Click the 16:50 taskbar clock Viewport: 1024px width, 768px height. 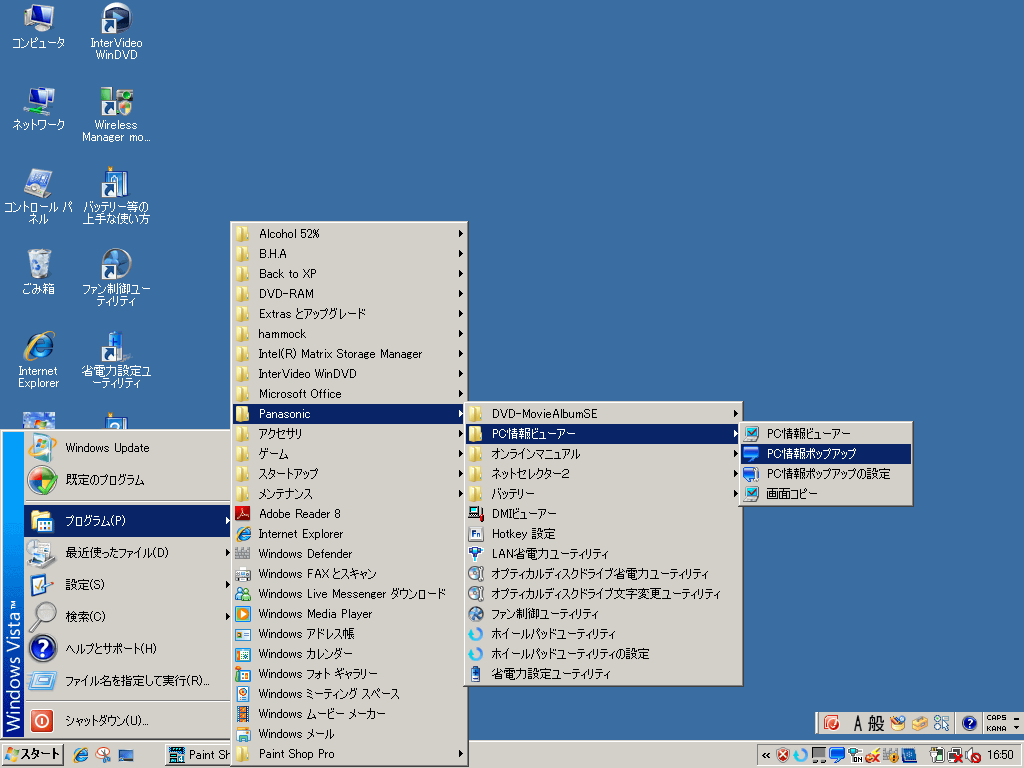click(x=1000, y=755)
